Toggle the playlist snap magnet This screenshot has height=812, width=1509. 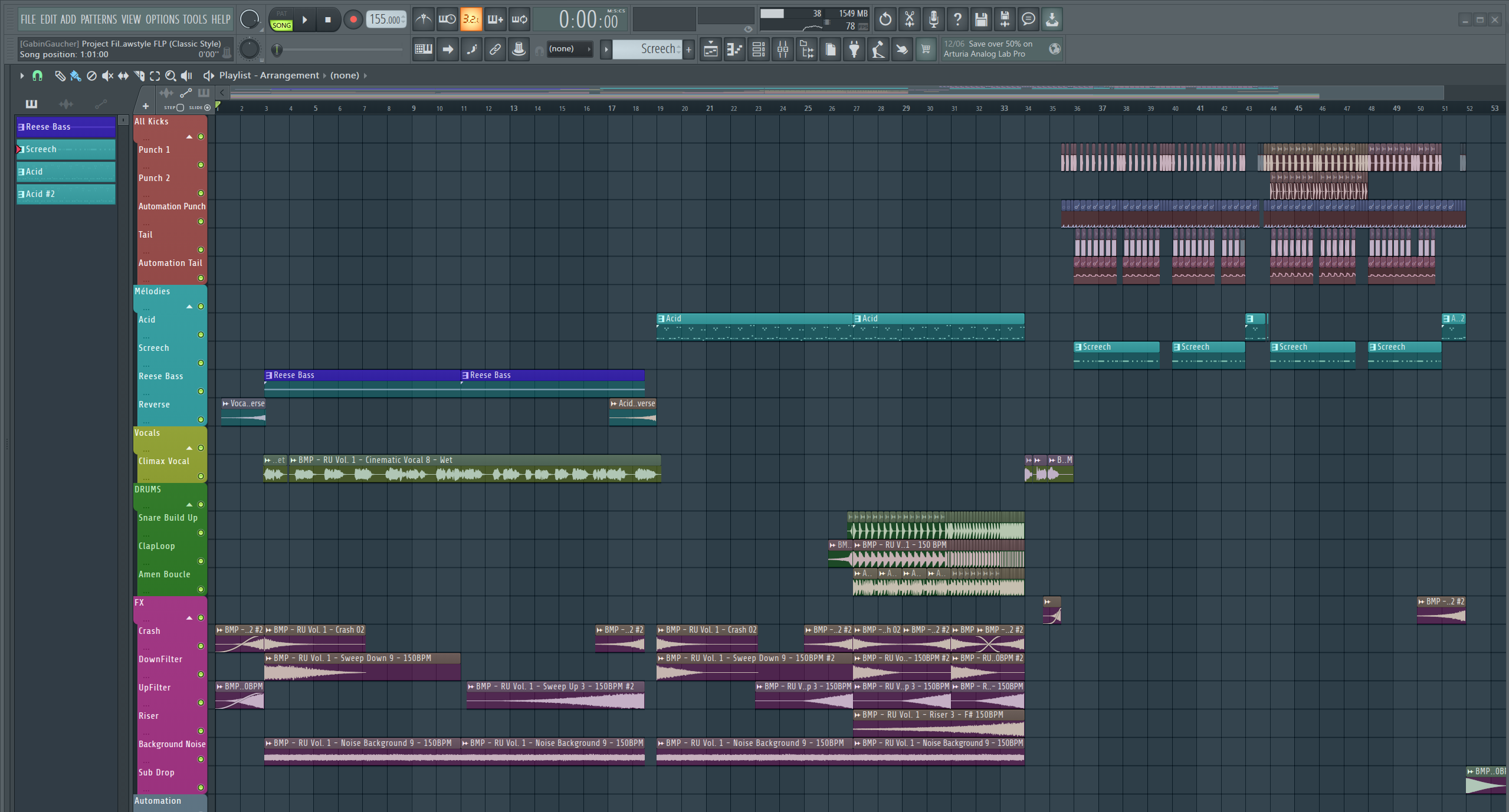pos(37,75)
